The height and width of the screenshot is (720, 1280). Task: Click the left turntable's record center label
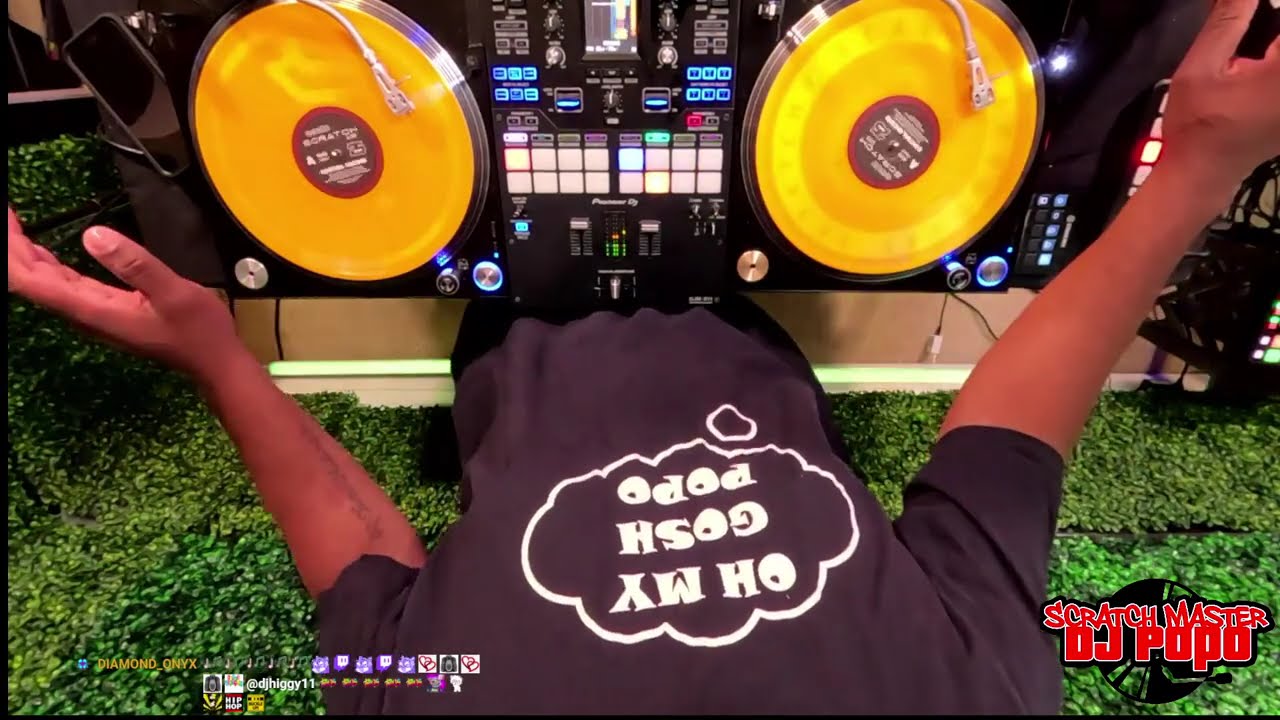(x=338, y=152)
